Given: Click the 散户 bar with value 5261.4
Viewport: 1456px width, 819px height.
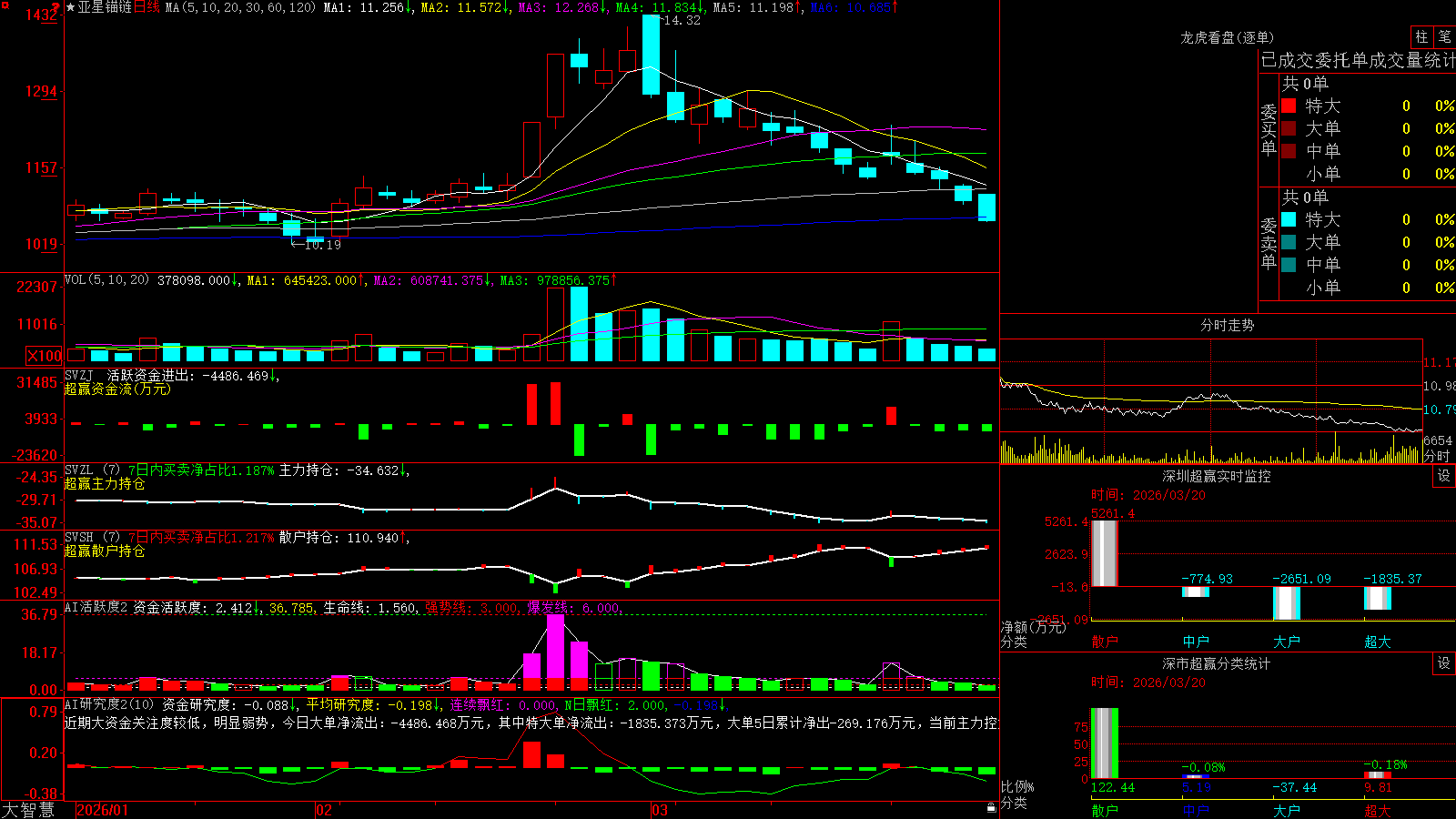Looking at the screenshot, I should 1104,553.
